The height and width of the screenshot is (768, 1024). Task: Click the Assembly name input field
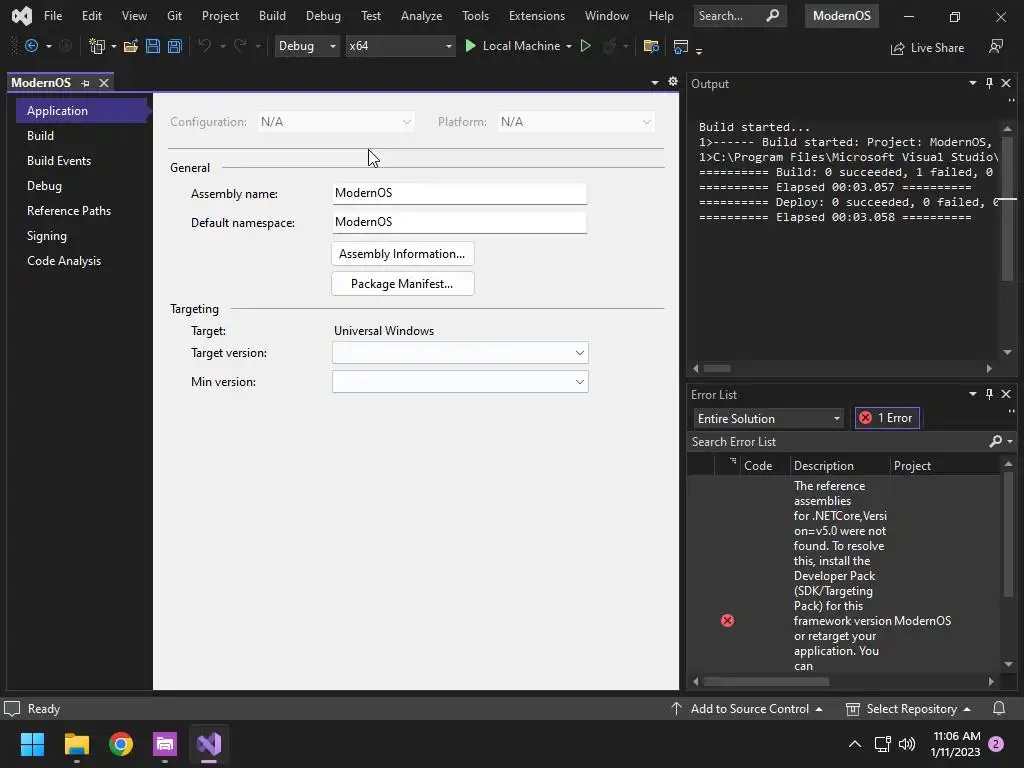pyautogui.click(x=459, y=193)
